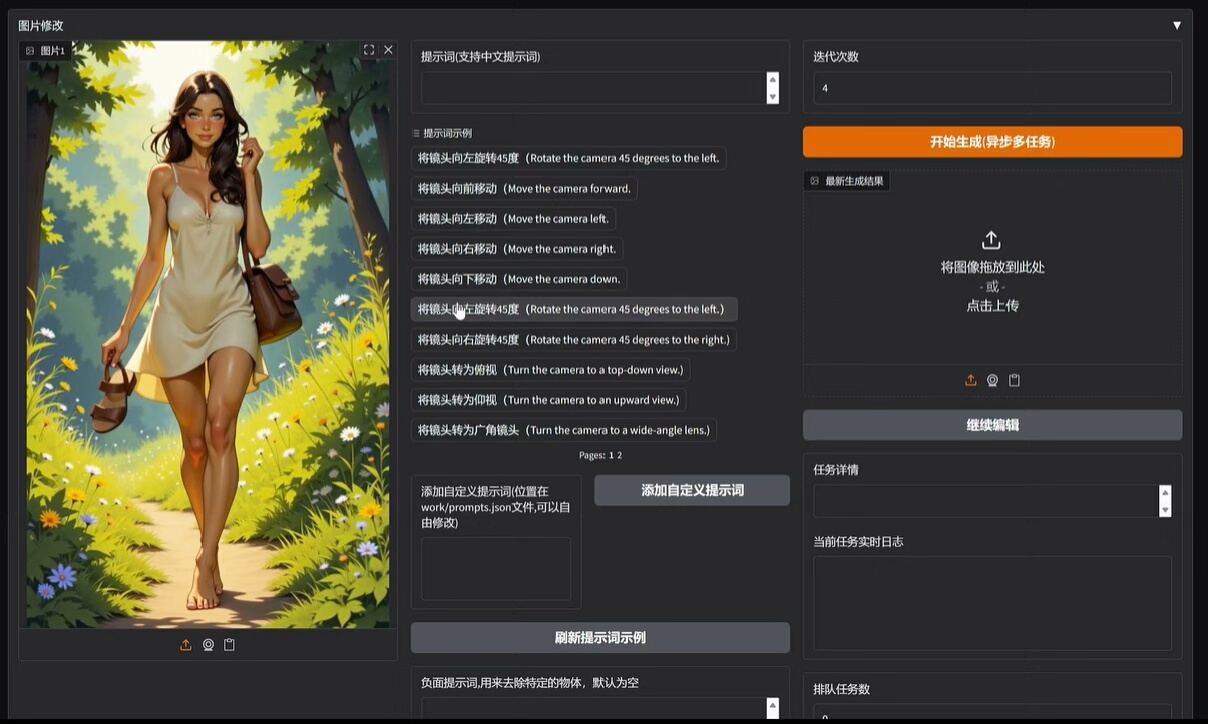Focus the 负面提示词 input box

coord(593,708)
